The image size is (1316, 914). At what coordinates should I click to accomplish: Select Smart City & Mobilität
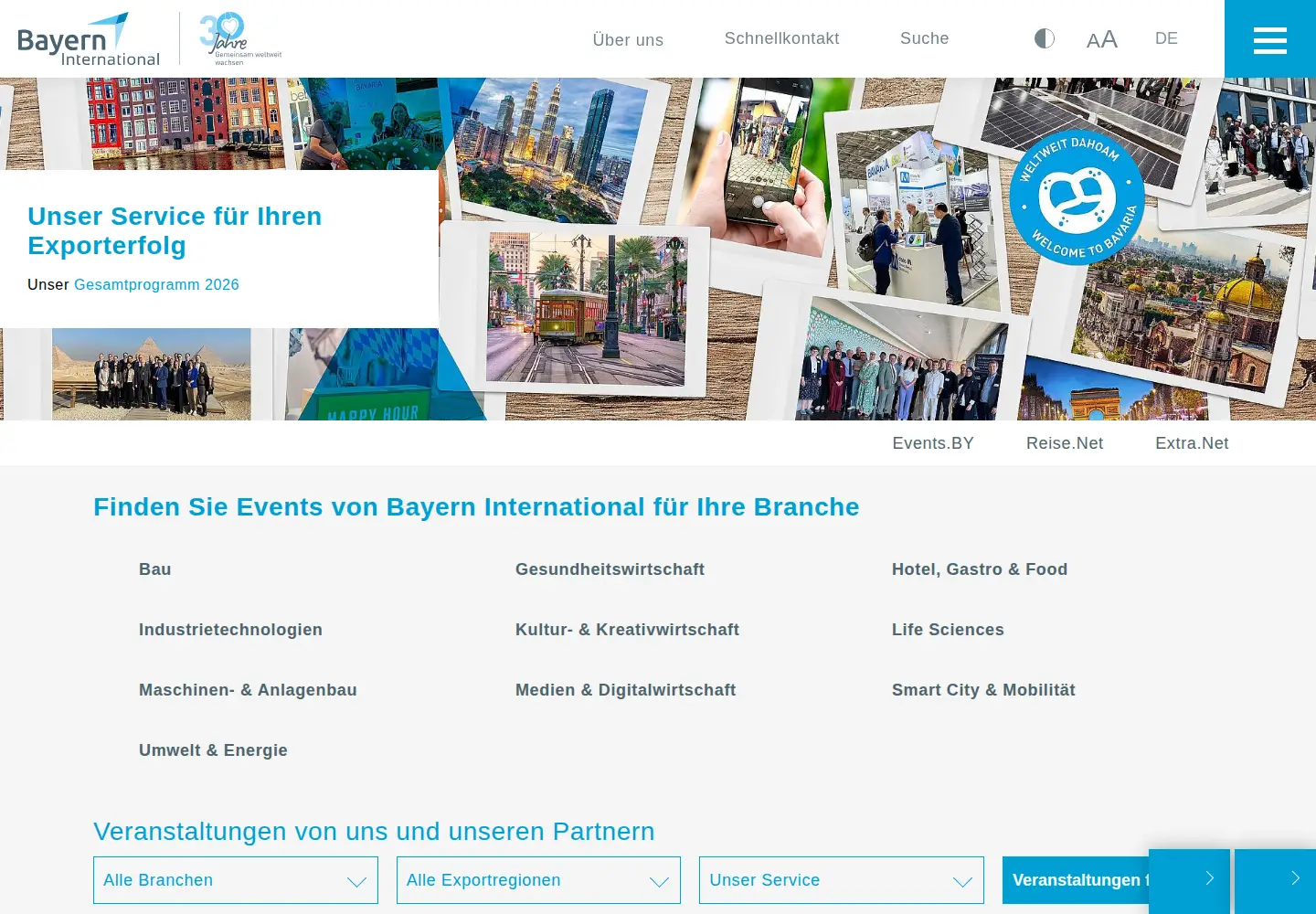(983, 690)
